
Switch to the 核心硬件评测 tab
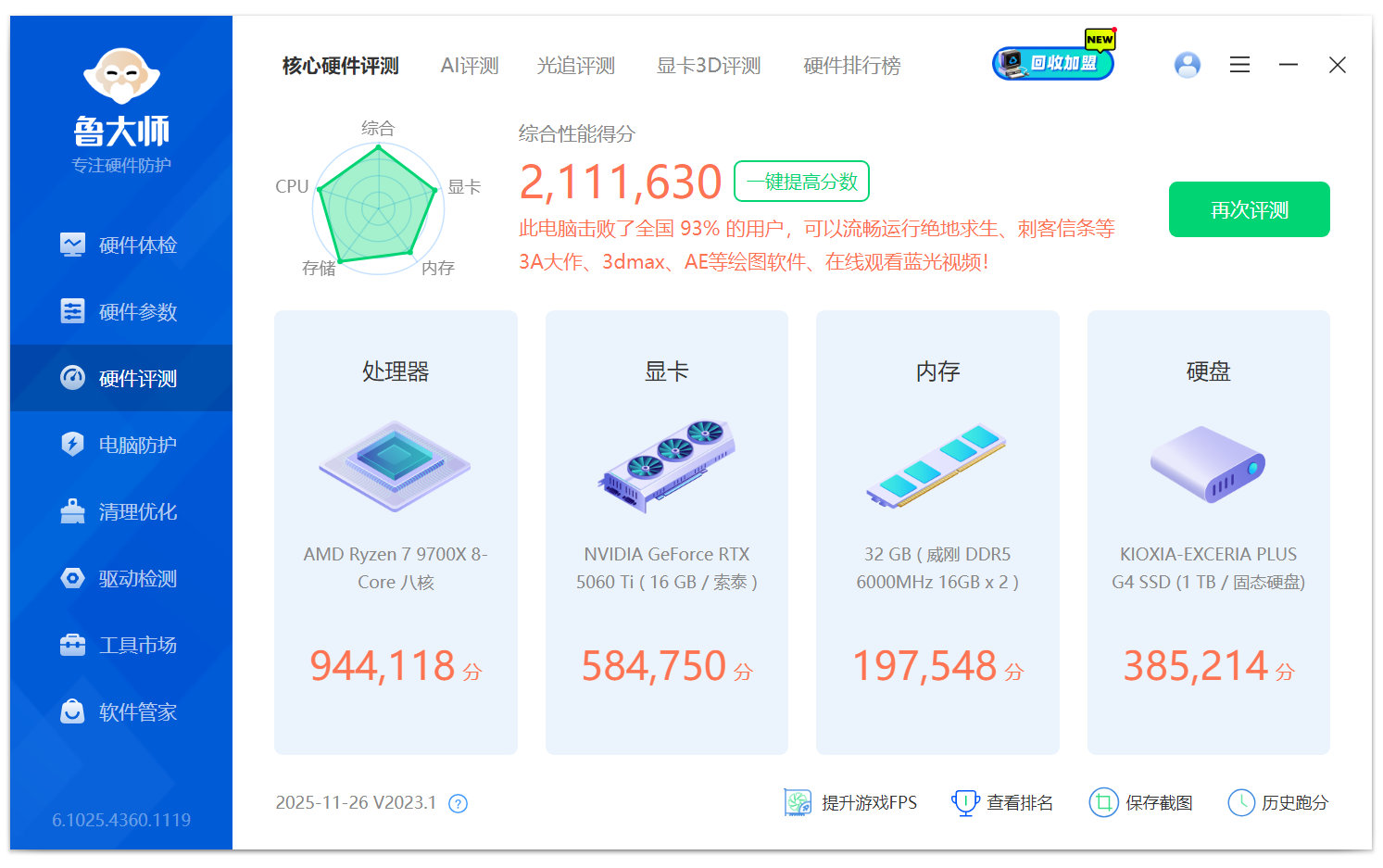(x=341, y=66)
